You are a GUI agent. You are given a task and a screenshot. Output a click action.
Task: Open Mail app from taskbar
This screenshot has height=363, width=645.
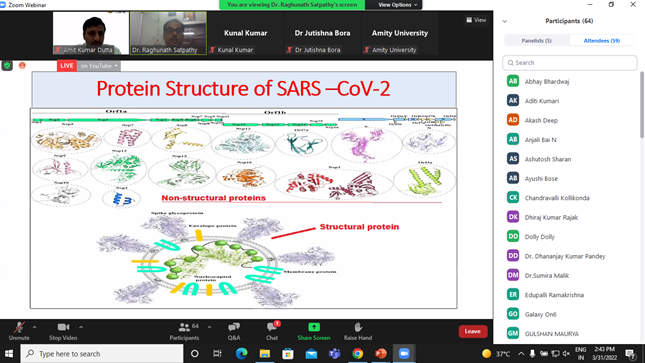311,354
